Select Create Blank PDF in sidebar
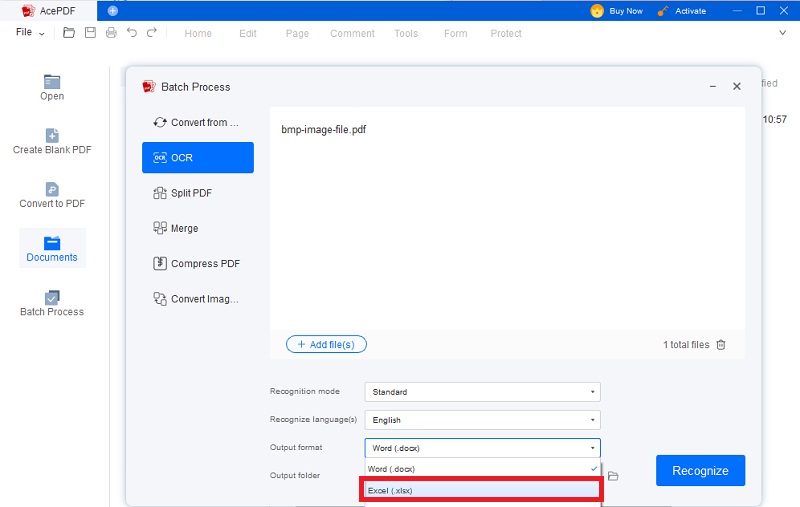Viewport: 800px width, 507px height. coord(52,141)
